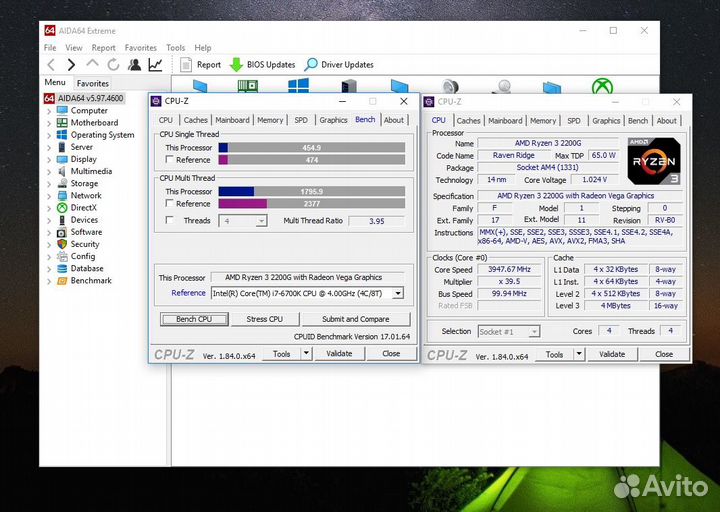Click the Multi Thread Ratio value field
This screenshot has height=512, width=720.
tap(377, 221)
